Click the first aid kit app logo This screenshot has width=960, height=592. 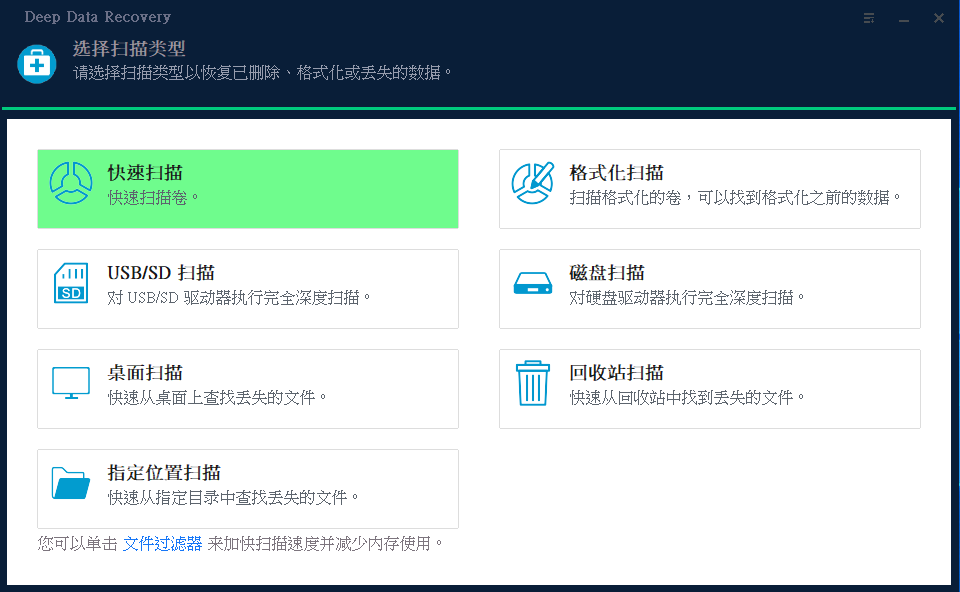pos(37,63)
